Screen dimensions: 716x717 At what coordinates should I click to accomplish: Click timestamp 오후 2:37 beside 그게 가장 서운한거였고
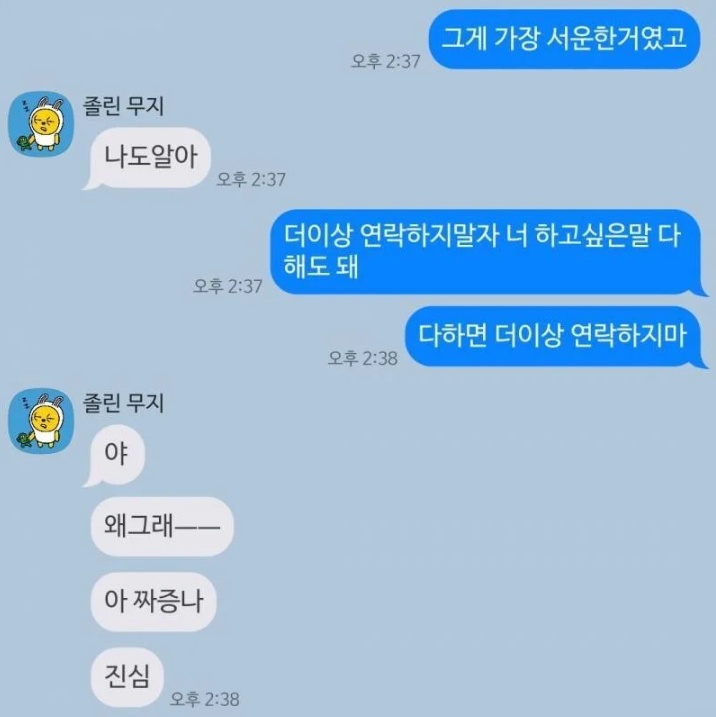[x=385, y=61]
